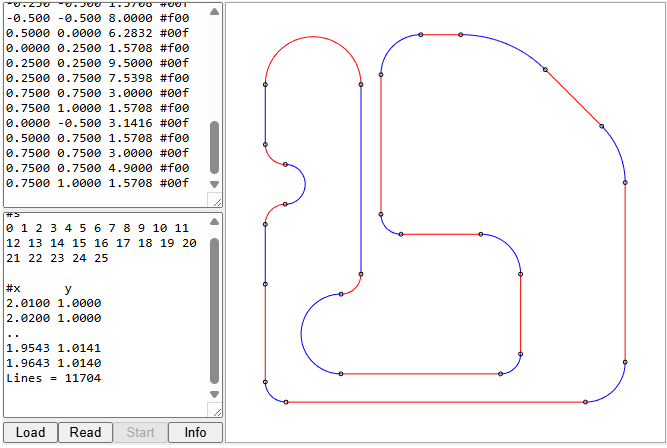
Task: Click the coordinate line '1.9543 1.0141'
Action: 54,348
